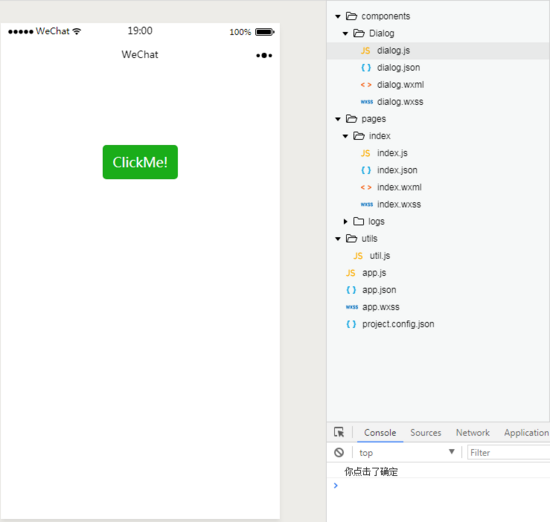The height and width of the screenshot is (522, 550).
Task: Switch to the Sources tab
Action: [425, 433]
